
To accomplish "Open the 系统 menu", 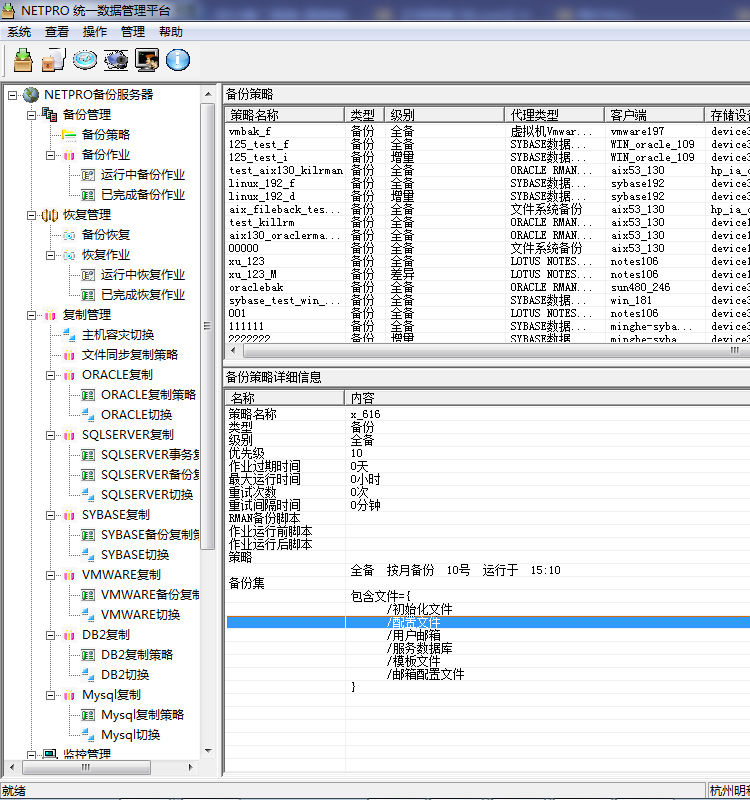I will pyautogui.click(x=19, y=32).
